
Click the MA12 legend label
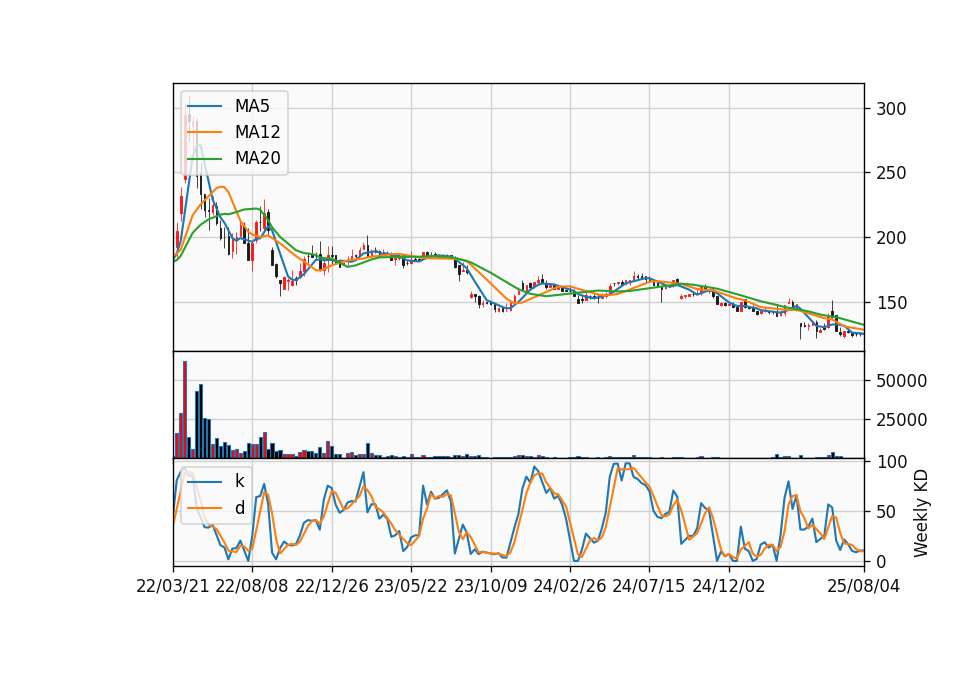(257, 132)
